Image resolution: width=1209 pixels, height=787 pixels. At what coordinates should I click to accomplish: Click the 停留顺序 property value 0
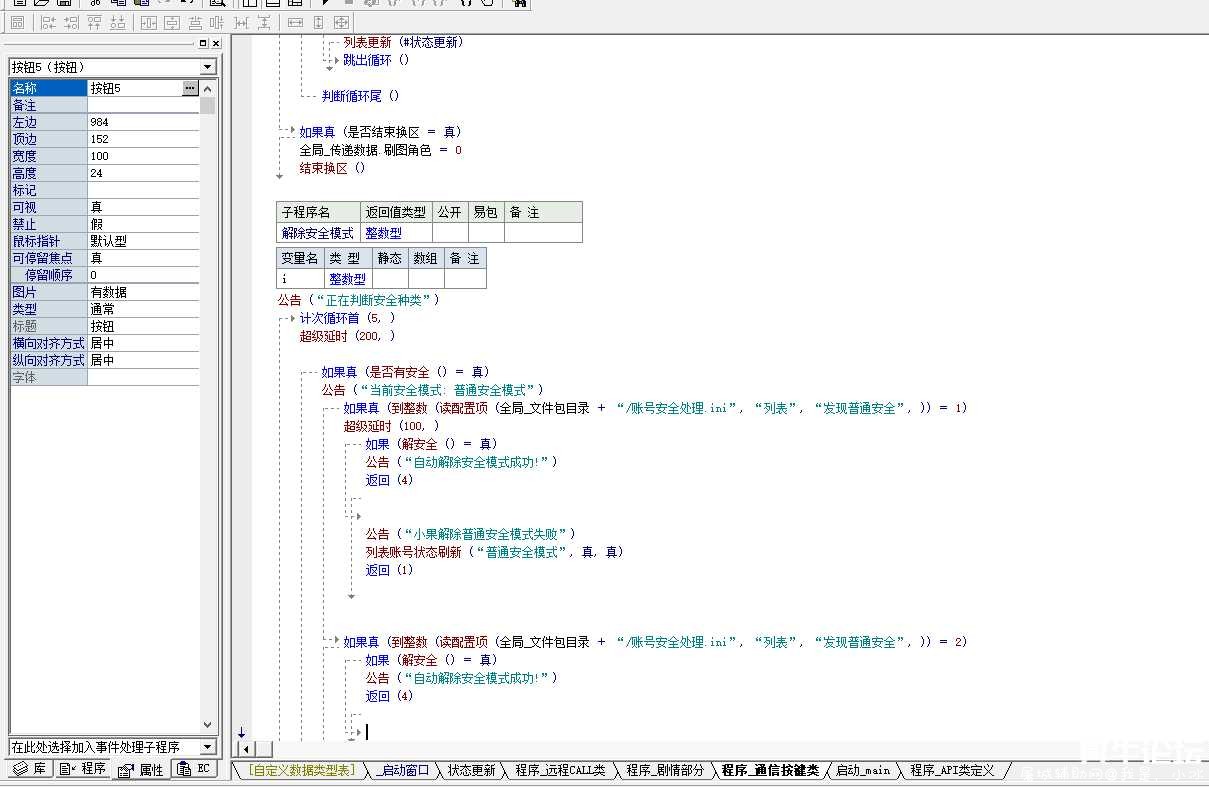click(144, 275)
